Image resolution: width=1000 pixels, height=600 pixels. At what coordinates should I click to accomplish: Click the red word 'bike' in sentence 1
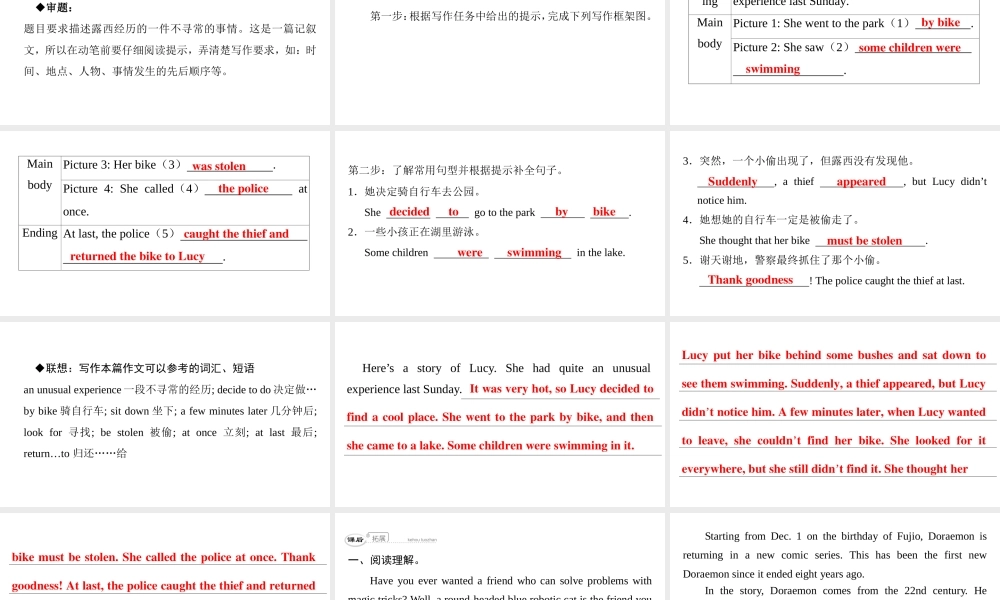(x=604, y=212)
